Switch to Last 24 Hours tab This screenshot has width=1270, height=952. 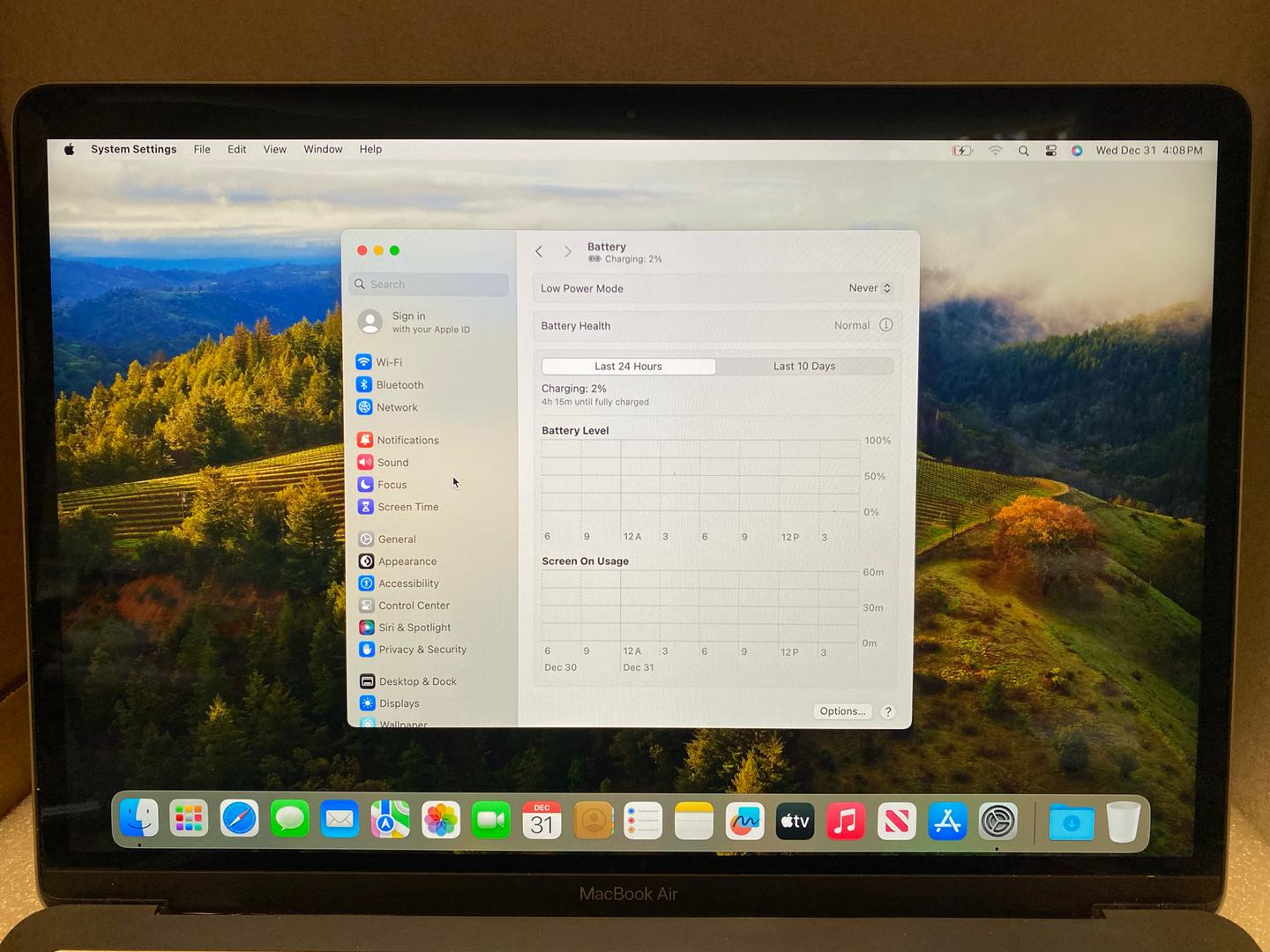(628, 366)
